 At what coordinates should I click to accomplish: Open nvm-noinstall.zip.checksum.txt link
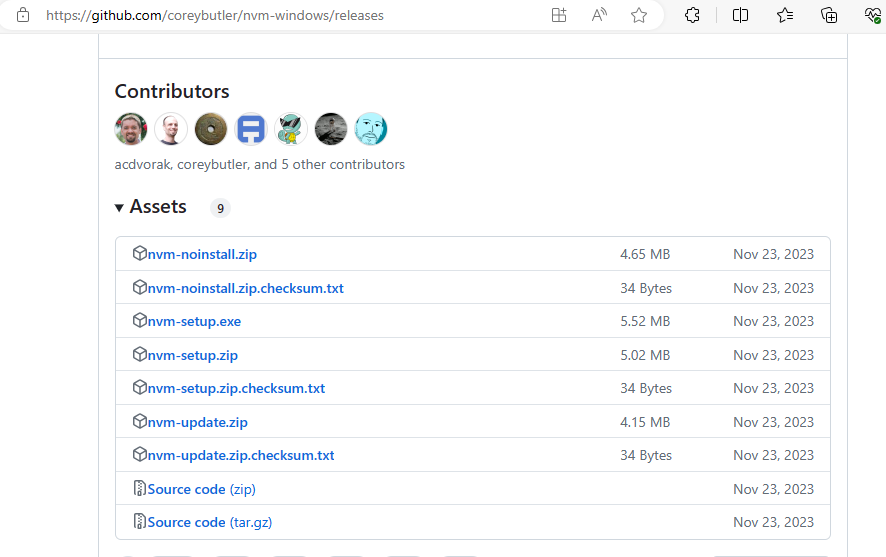[x=245, y=288]
